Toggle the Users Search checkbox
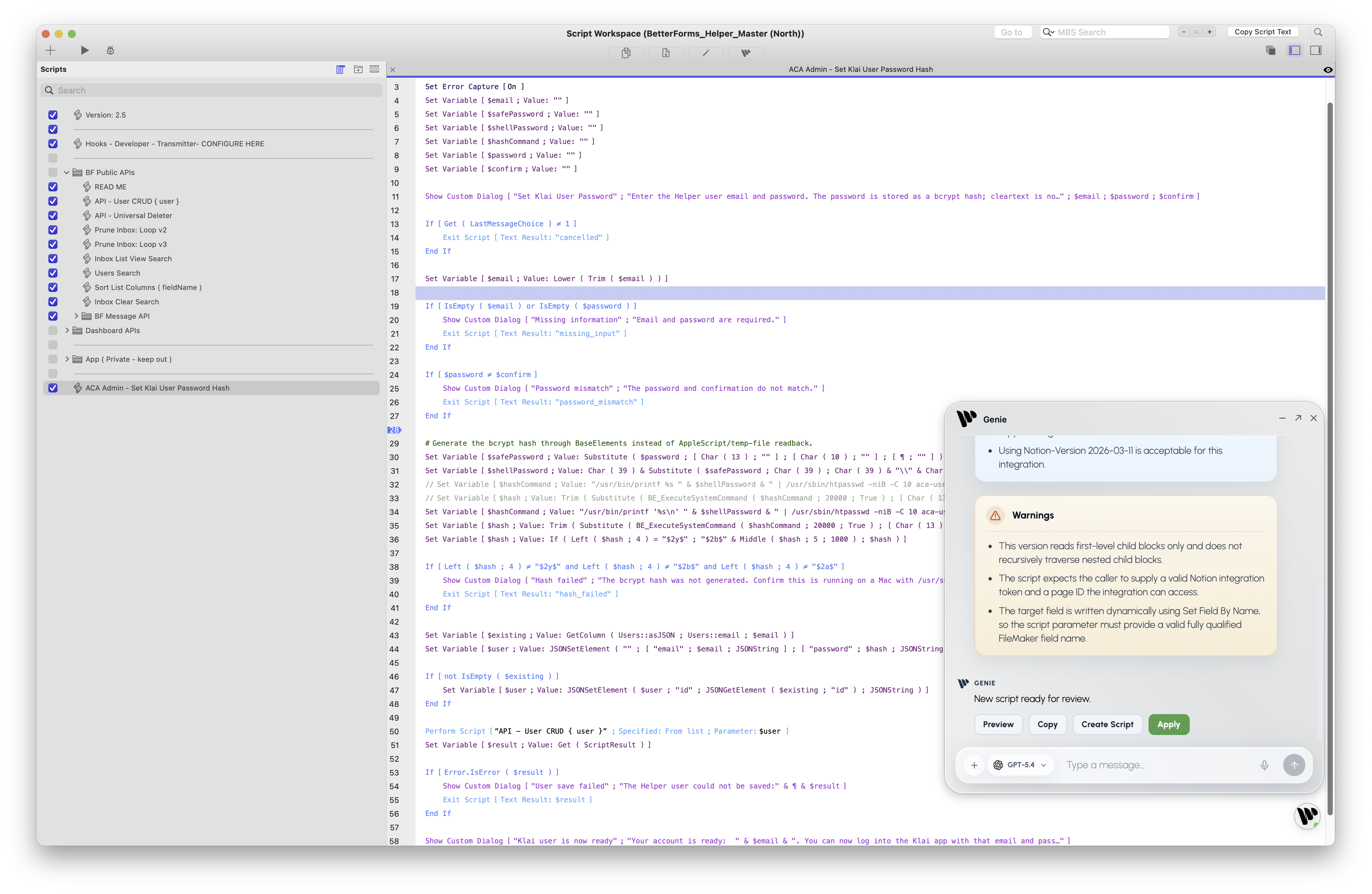Image resolution: width=1372 pixels, height=894 pixels. click(x=53, y=273)
